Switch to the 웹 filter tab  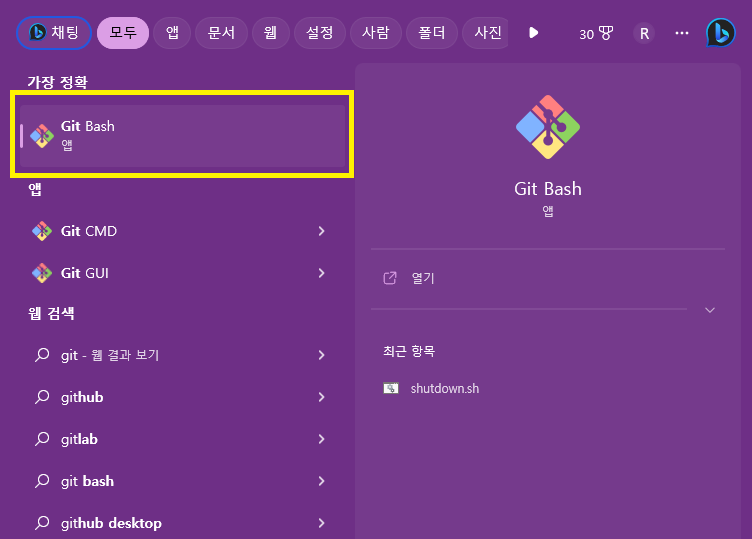(x=270, y=33)
